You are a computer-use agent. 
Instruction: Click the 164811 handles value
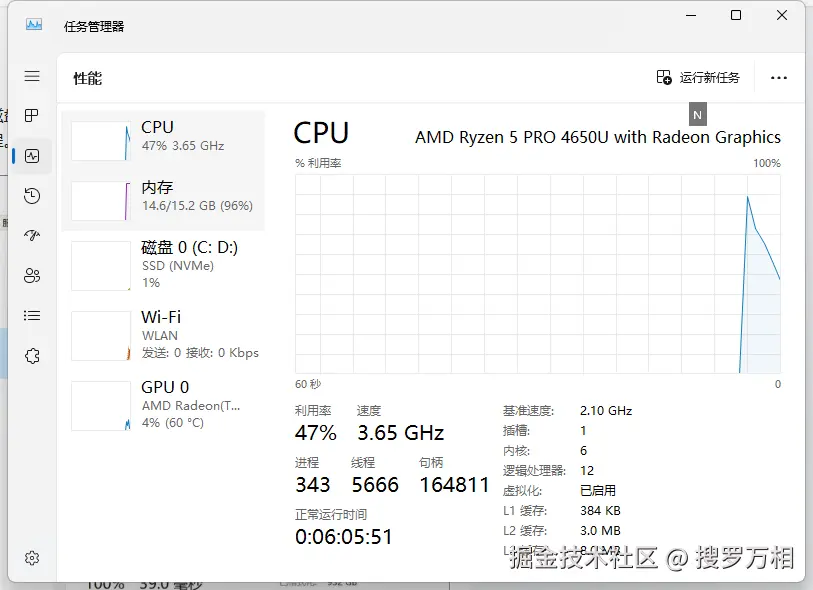tap(454, 485)
